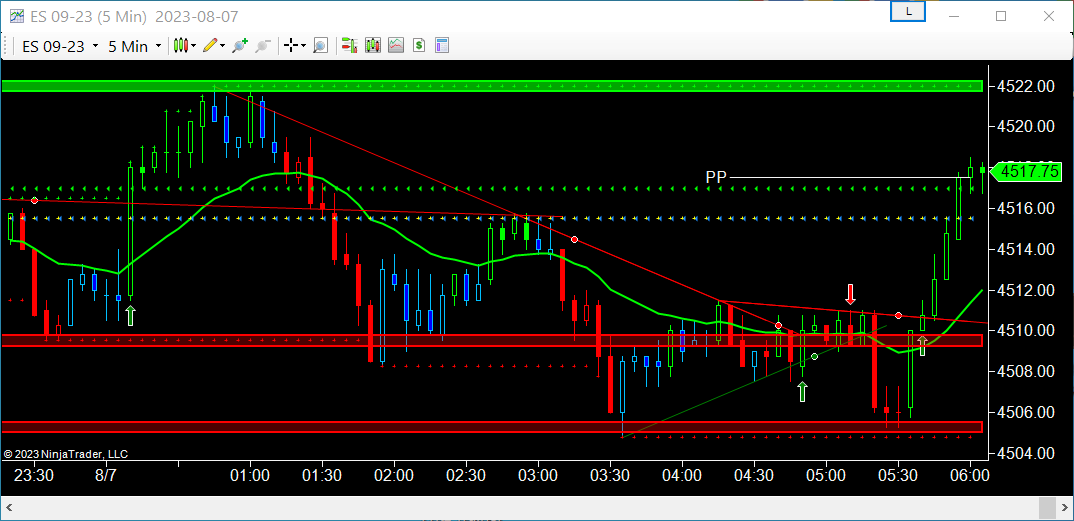Open the ES 09-23 instrument dropdown
The height and width of the screenshot is (521, 1074).
60,46
